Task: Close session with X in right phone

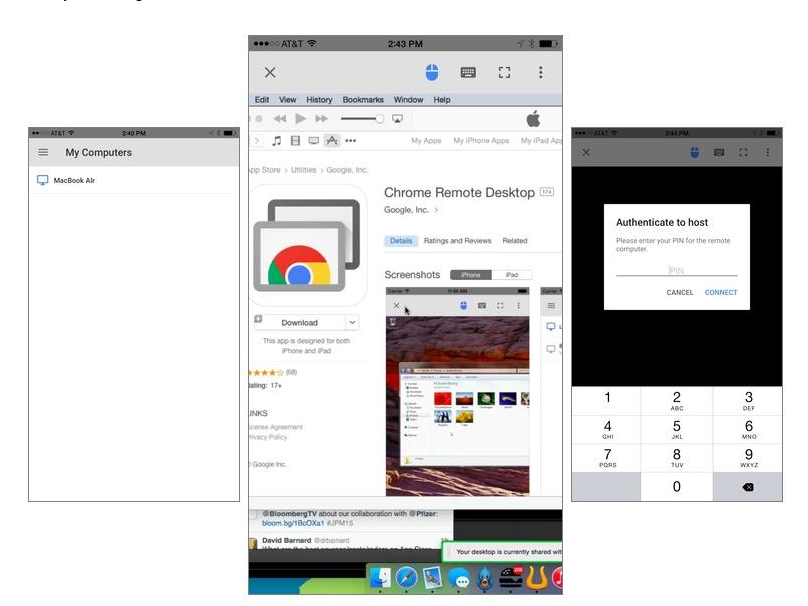Action: click(x=586, y=153)
